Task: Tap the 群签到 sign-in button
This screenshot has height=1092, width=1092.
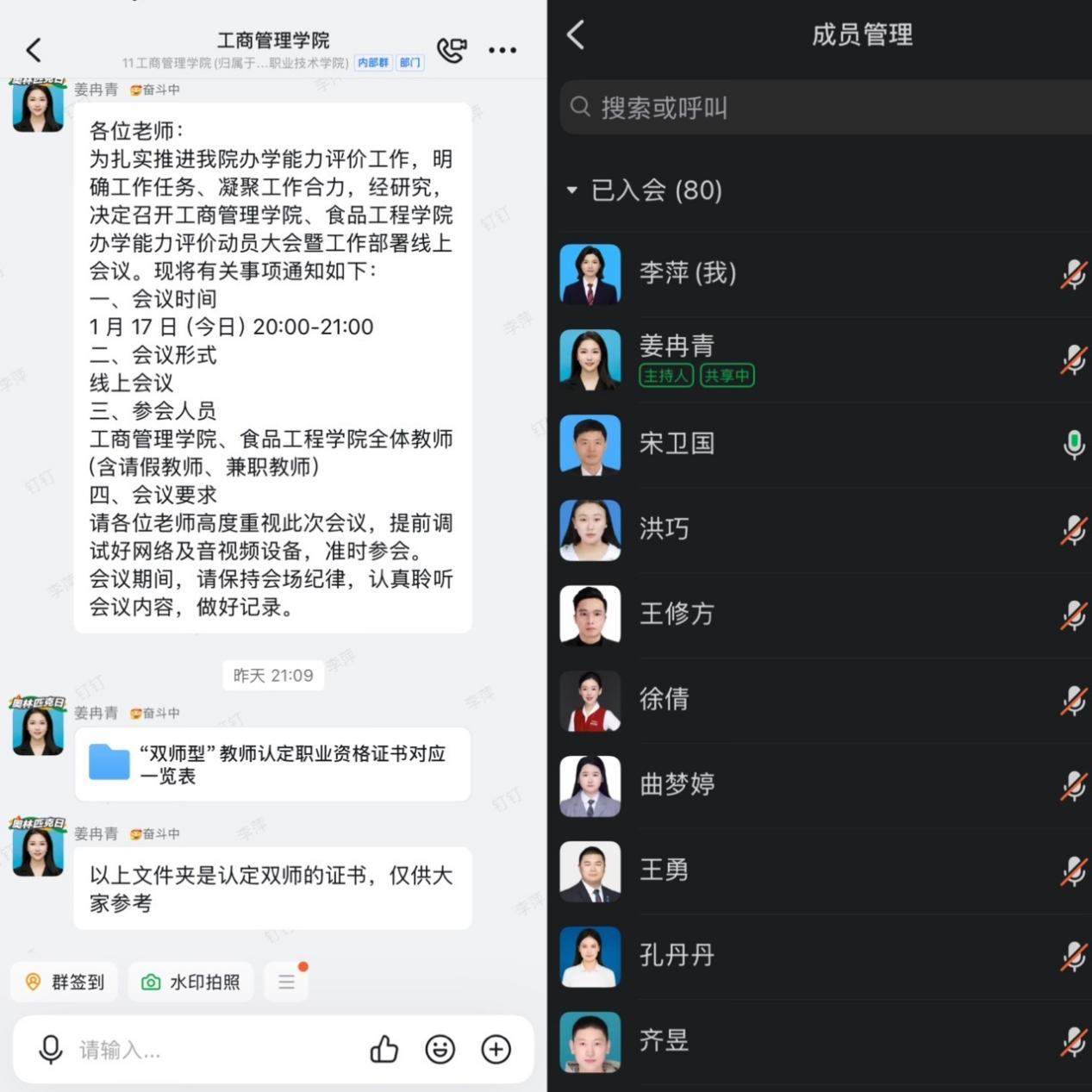Action: 64,981
